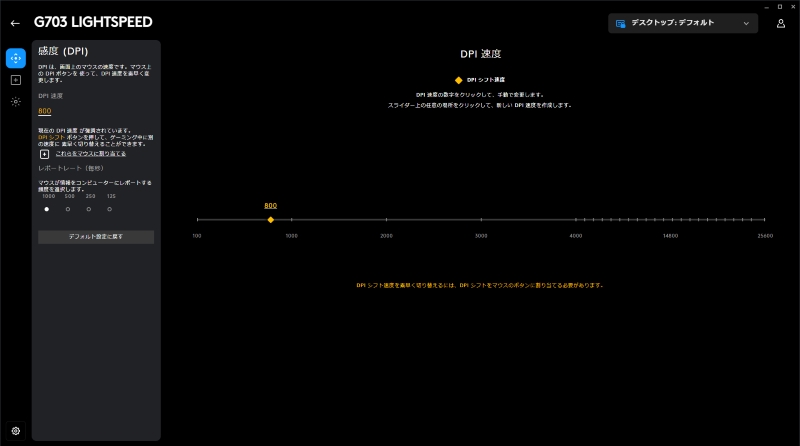The image size is (800, 446).
Task: Click the DPI 速度 title text
Action: pyautogui.click(x=481, y=54)
